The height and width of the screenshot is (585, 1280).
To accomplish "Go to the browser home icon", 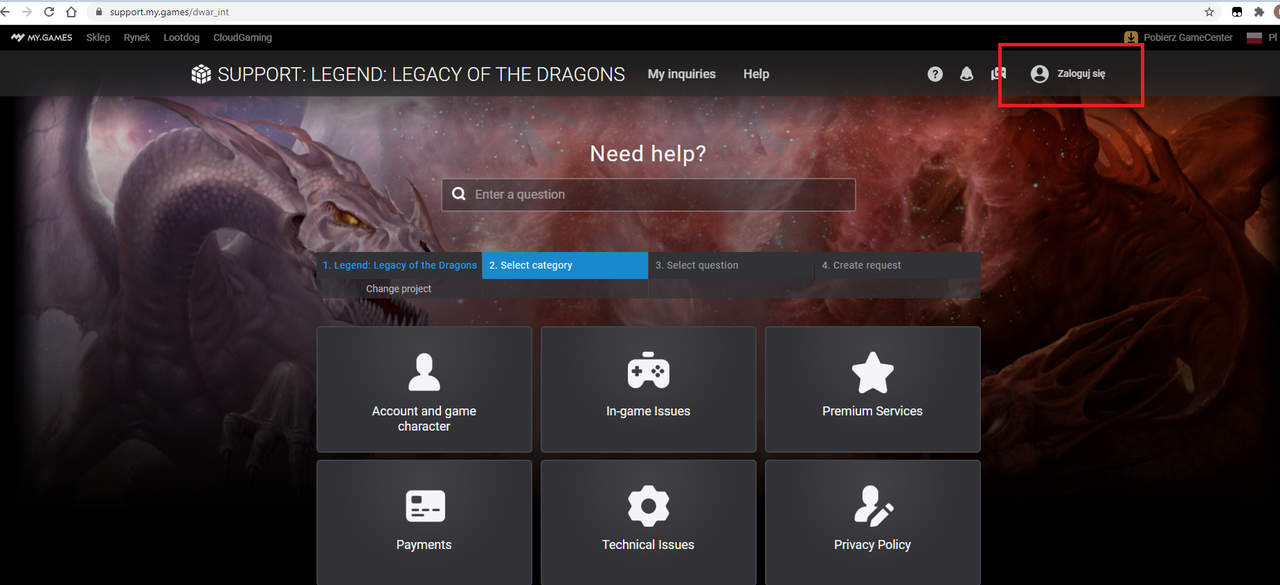I will point(71,12).
